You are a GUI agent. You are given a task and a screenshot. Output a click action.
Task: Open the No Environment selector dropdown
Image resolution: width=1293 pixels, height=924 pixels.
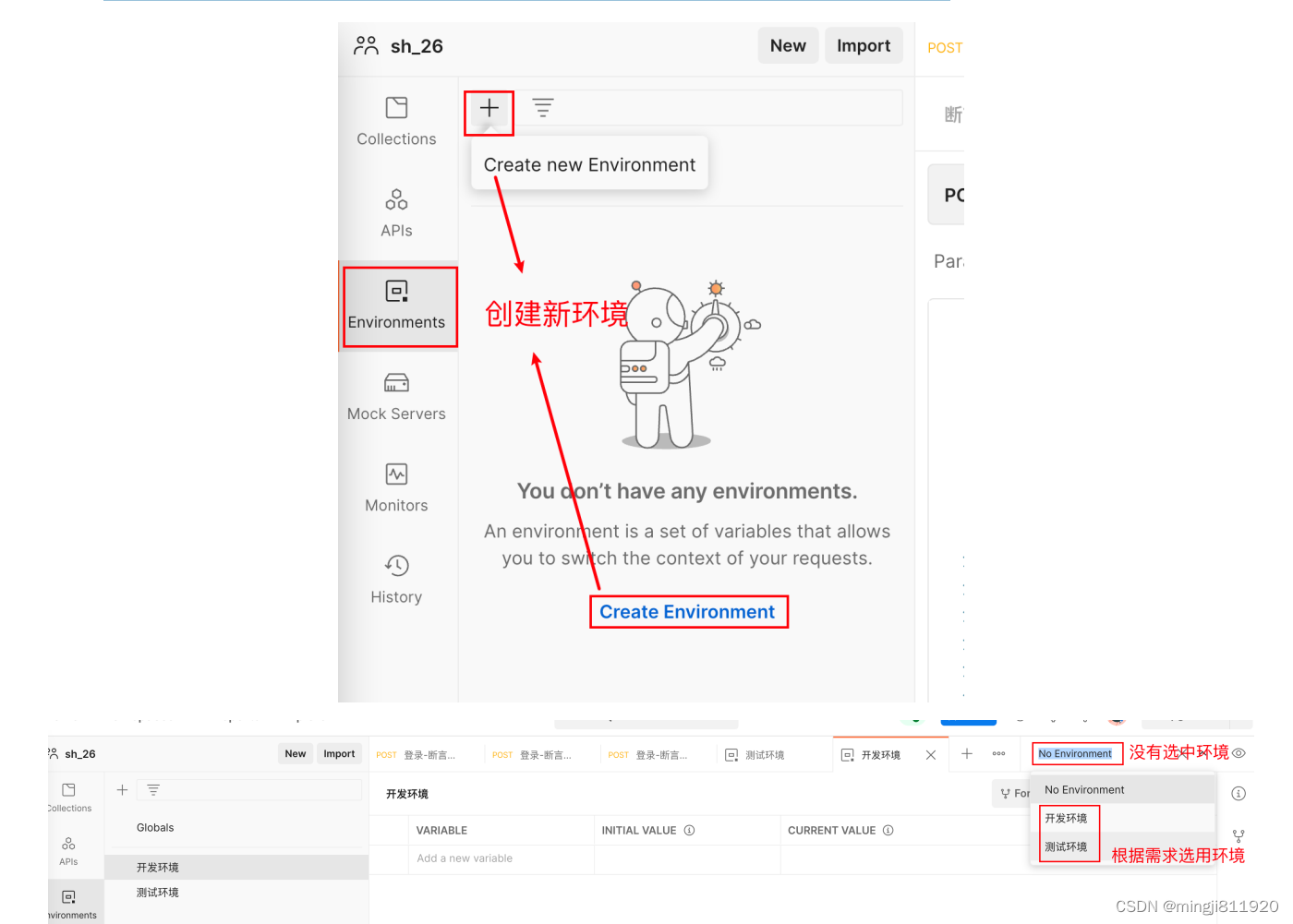[1076, 754]
